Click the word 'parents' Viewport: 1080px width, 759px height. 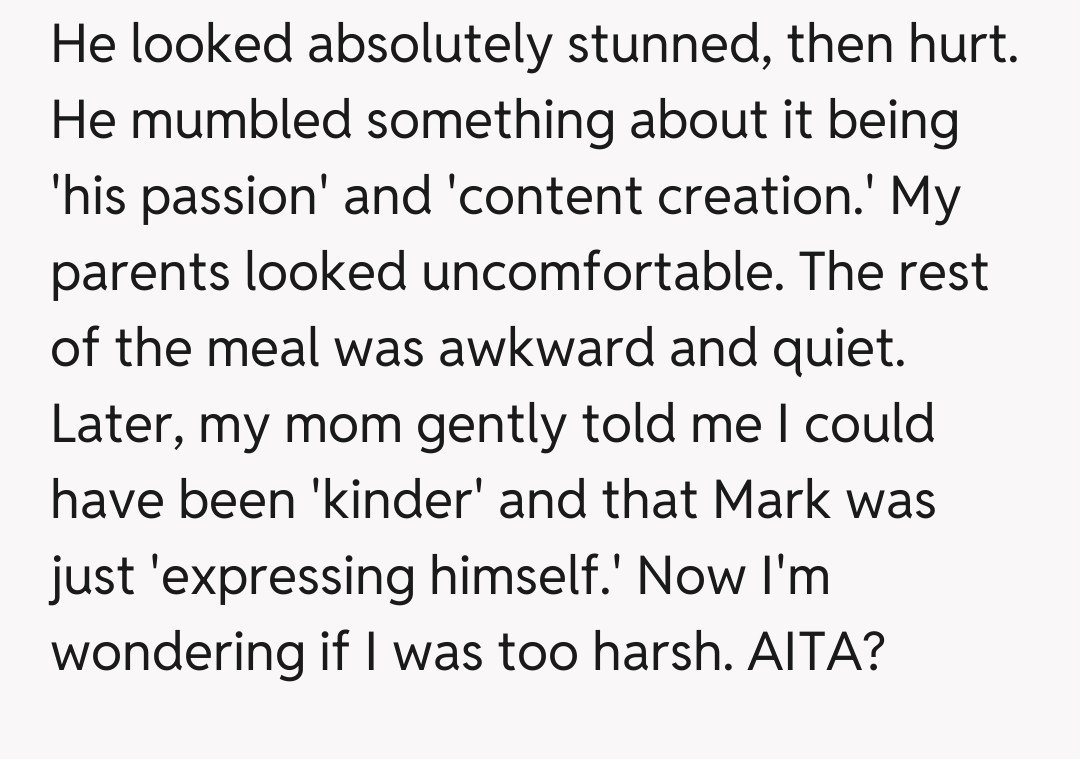(139, 274)
